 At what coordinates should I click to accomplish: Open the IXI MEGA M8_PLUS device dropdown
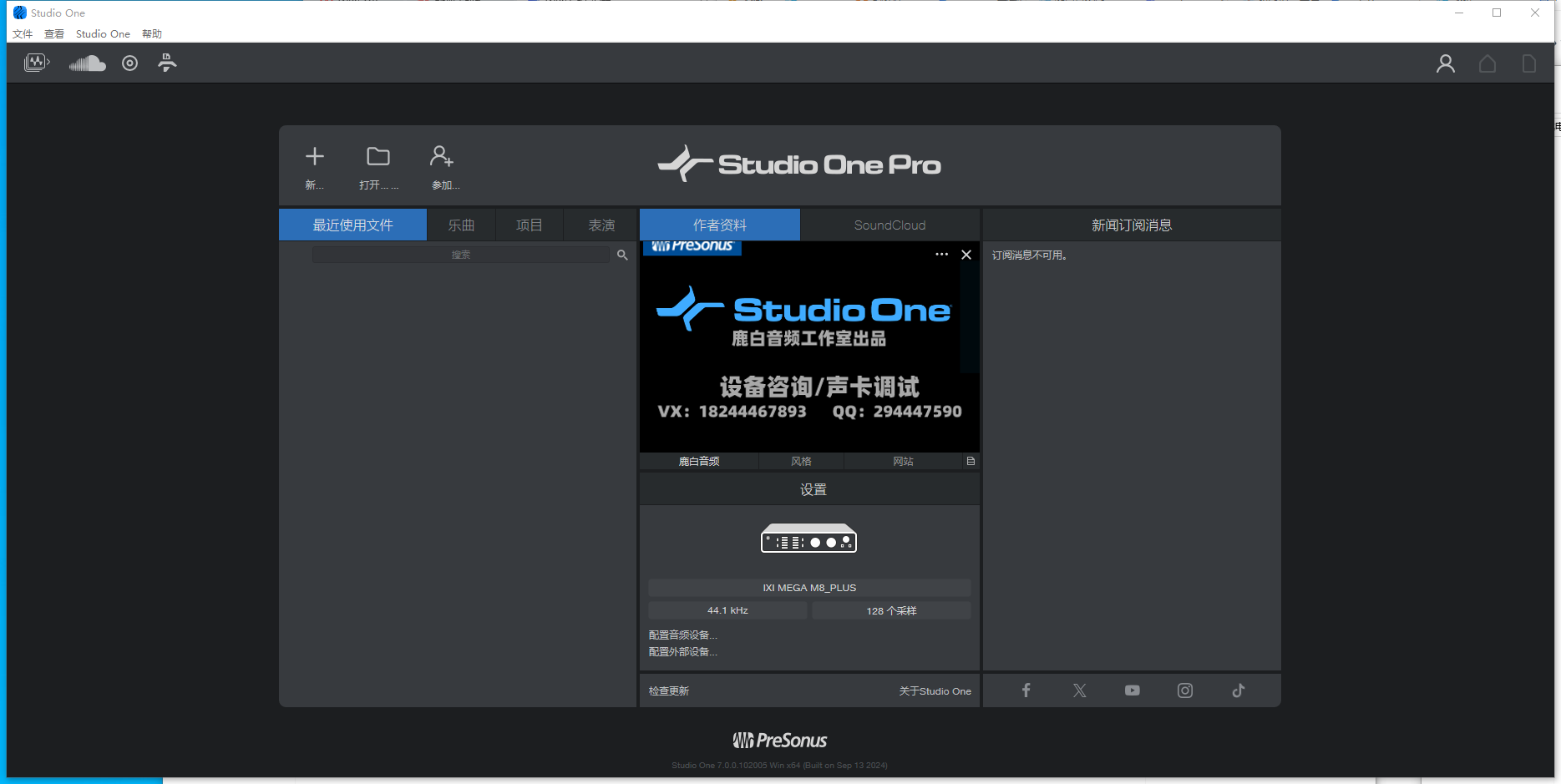(809, 588)
